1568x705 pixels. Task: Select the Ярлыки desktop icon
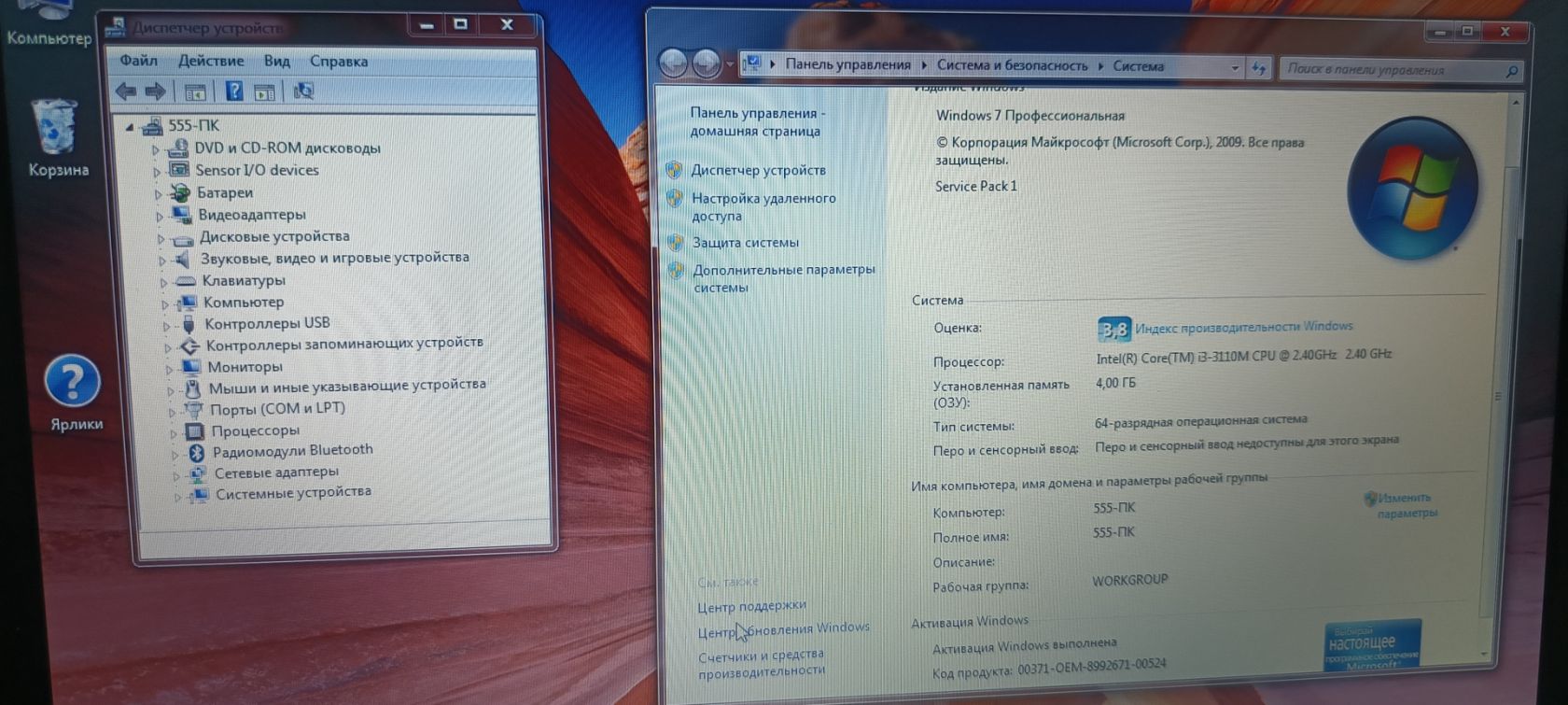75,393
